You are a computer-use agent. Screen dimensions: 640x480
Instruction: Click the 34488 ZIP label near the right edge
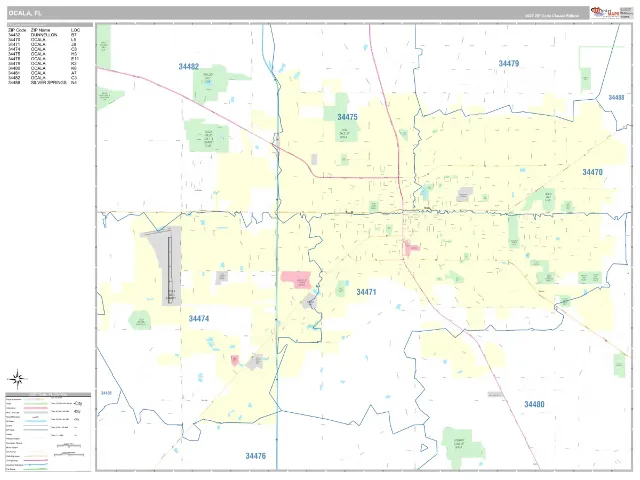(616, 98)
